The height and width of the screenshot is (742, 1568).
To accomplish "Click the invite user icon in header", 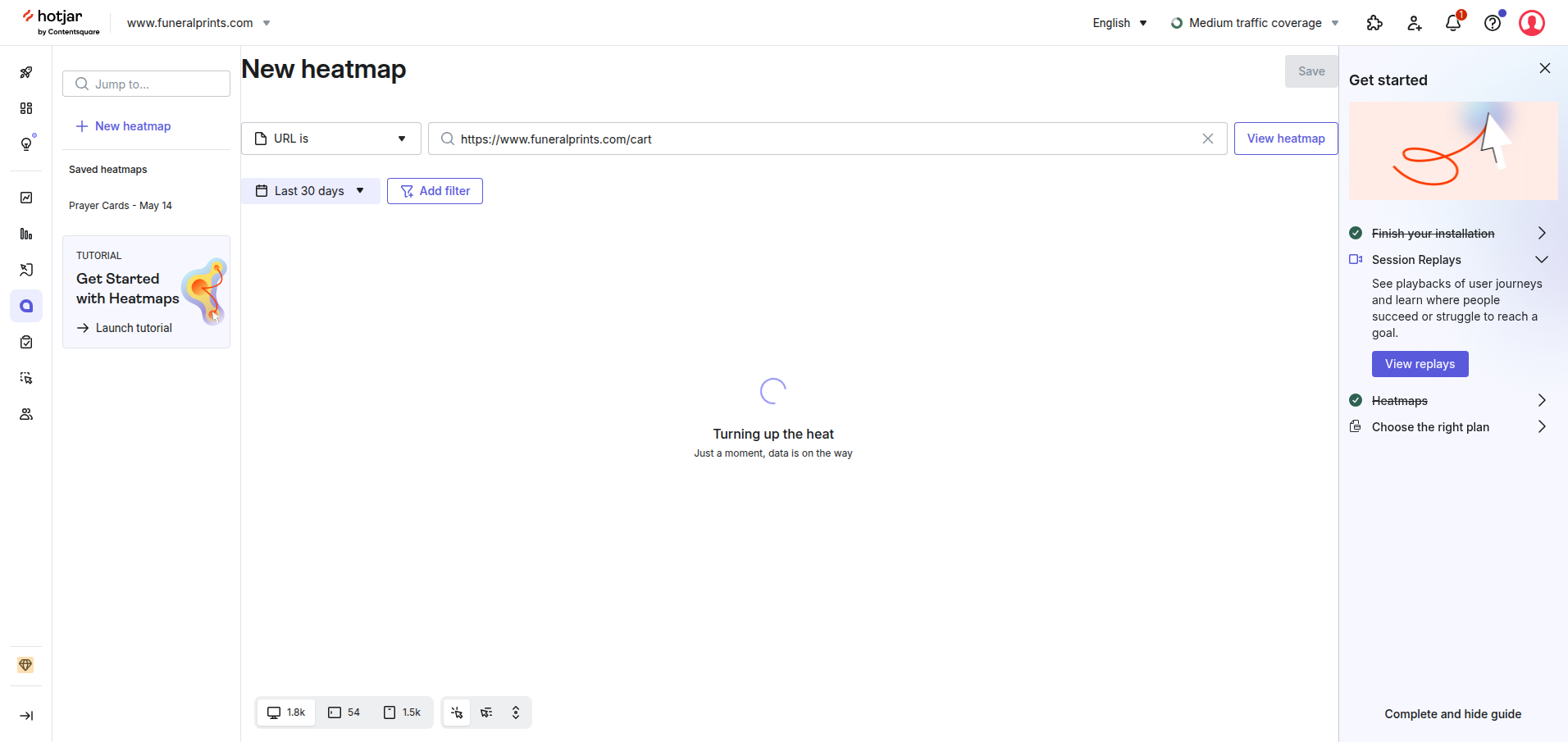I will point(1414,23).
